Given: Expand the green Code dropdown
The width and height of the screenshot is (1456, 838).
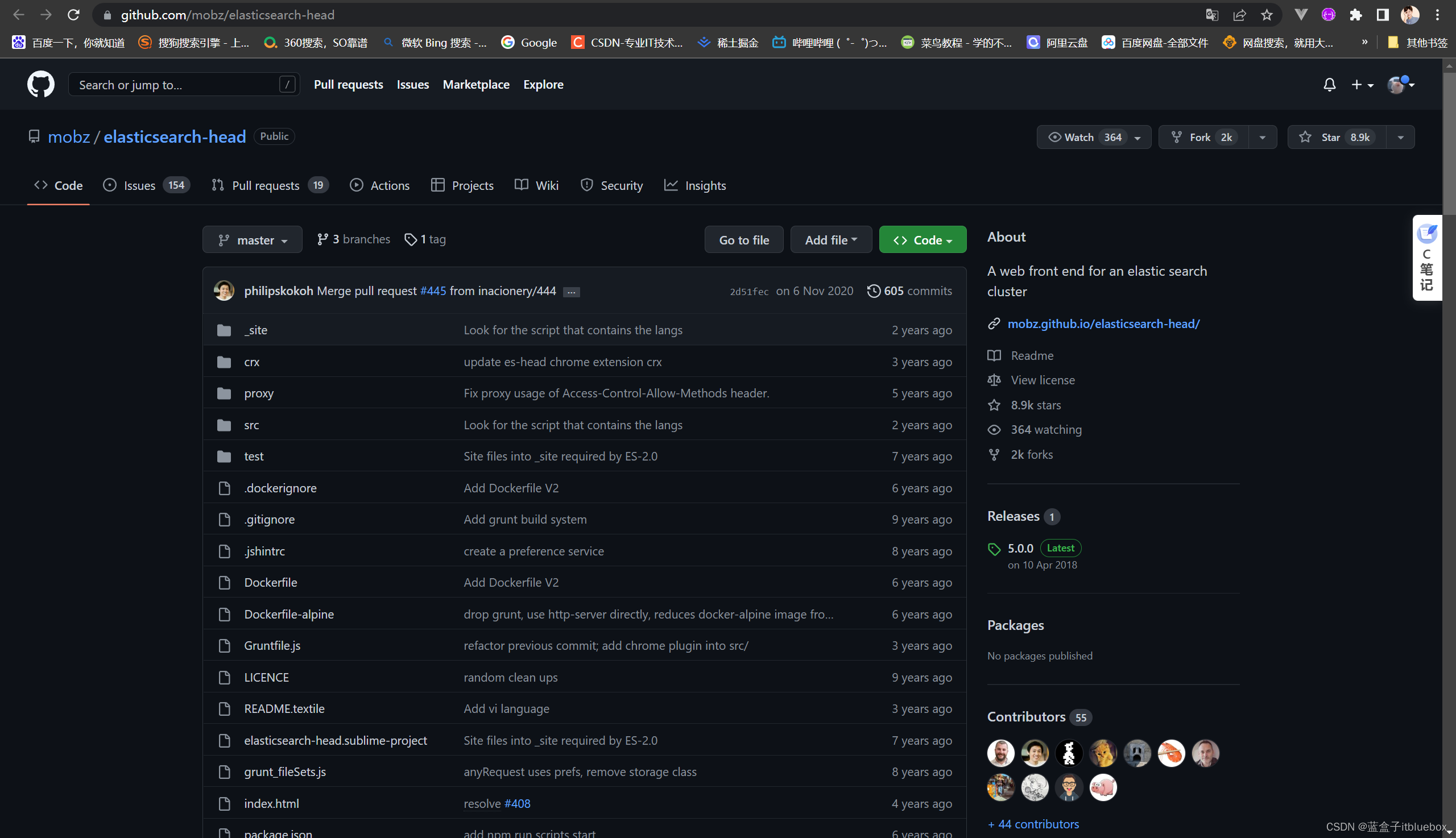Looking at the screenshot, I should (922, 240).
